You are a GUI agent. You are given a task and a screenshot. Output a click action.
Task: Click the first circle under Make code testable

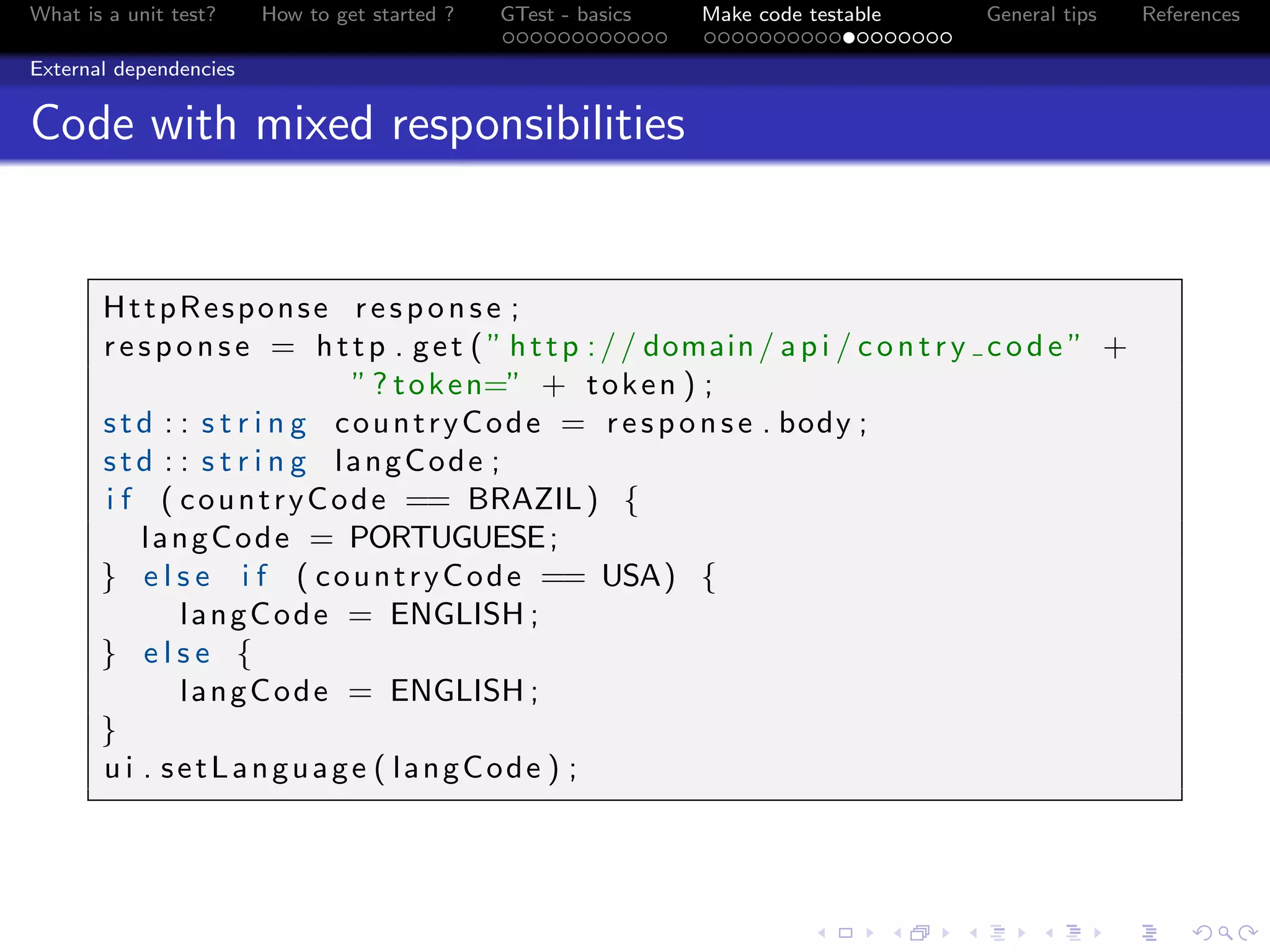coord(710,38)
